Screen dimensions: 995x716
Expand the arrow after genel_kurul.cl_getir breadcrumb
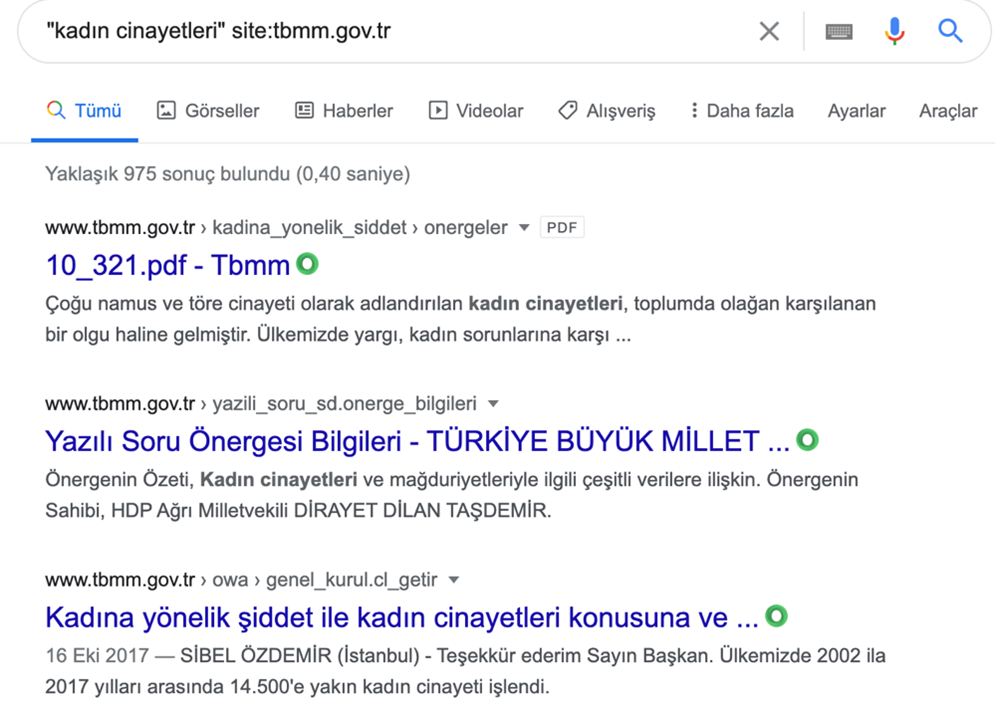click(x=454, y=580)
